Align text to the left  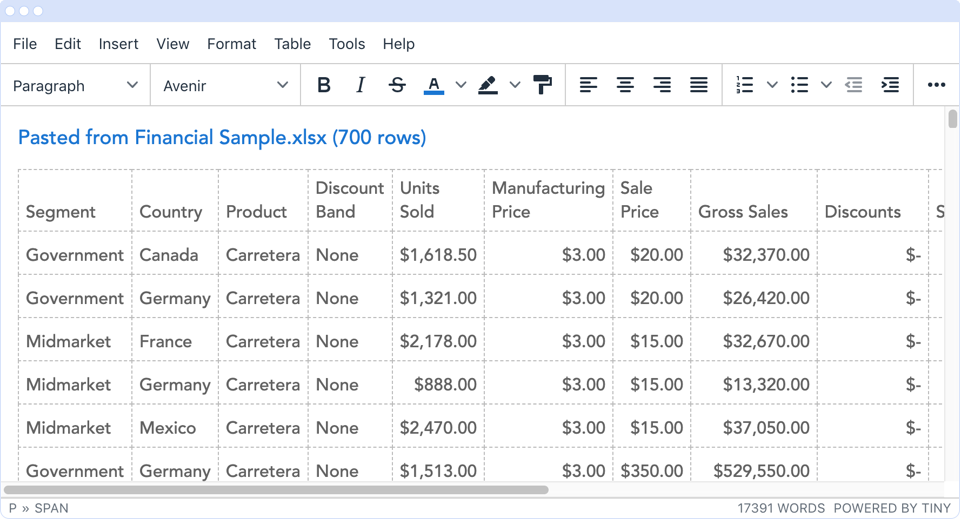[x=589, y=86]
